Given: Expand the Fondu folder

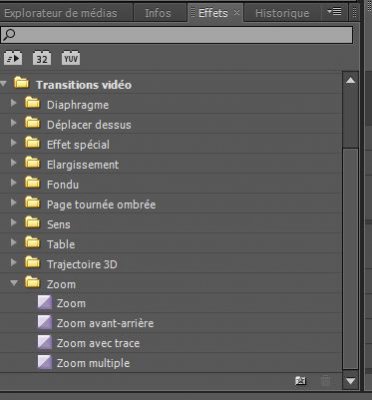Looking at the screenshot, I should (13, 183).
